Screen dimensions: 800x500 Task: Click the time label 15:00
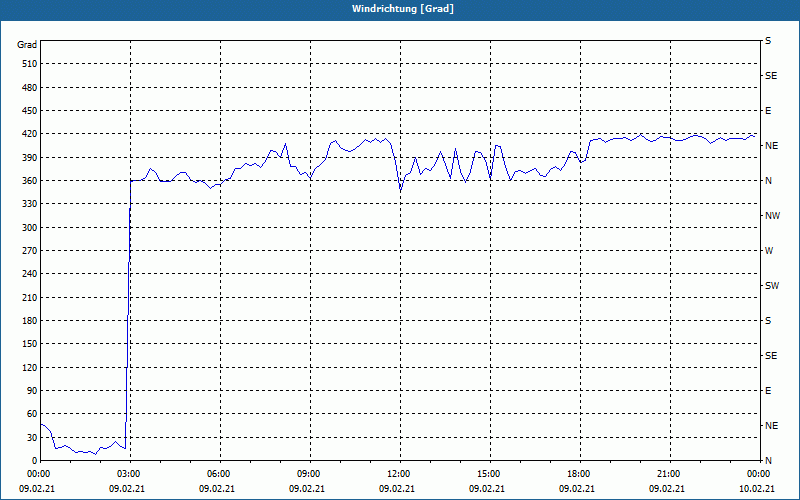tap(490, 474)
